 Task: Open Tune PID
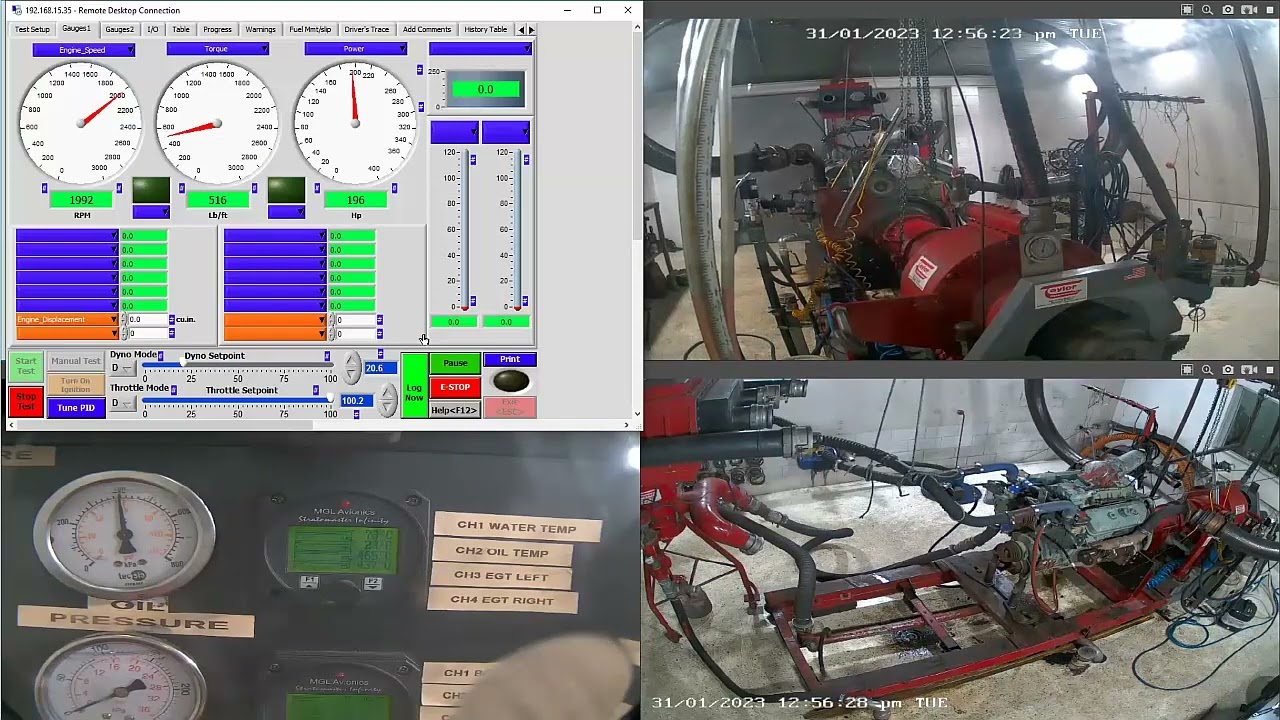(76, 408)
